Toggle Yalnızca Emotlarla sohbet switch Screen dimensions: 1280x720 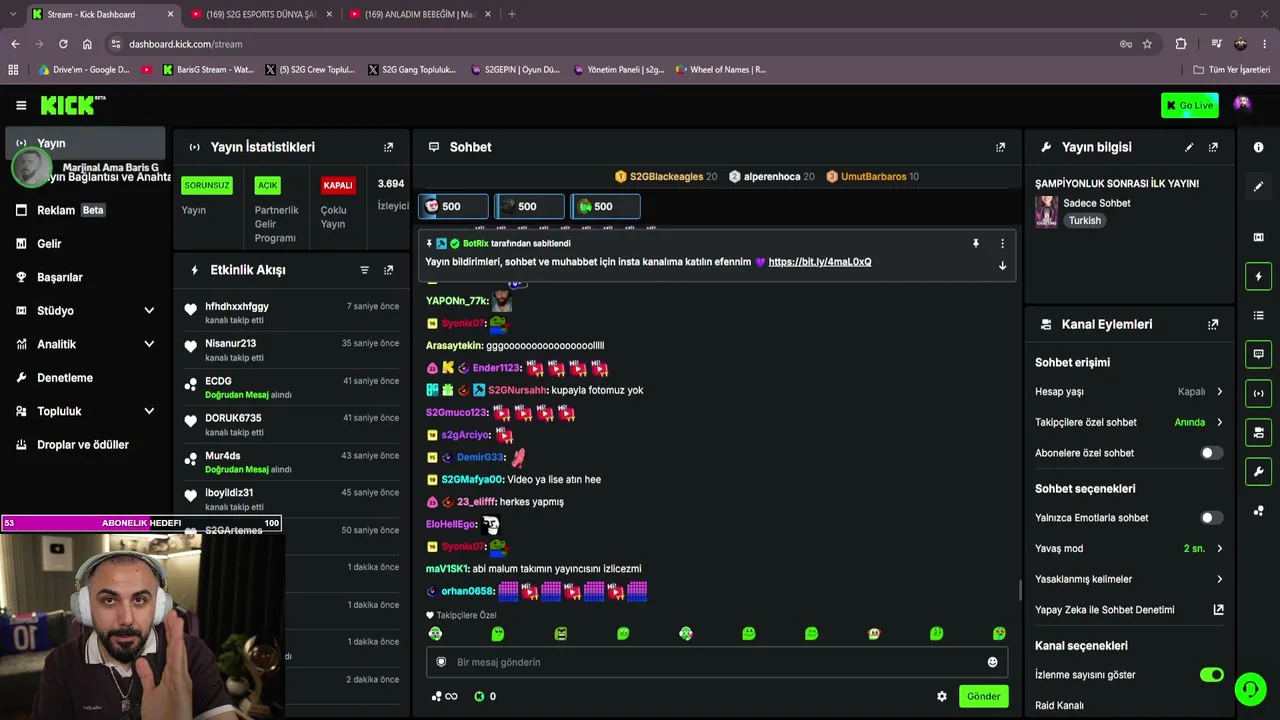(1211, 518)
